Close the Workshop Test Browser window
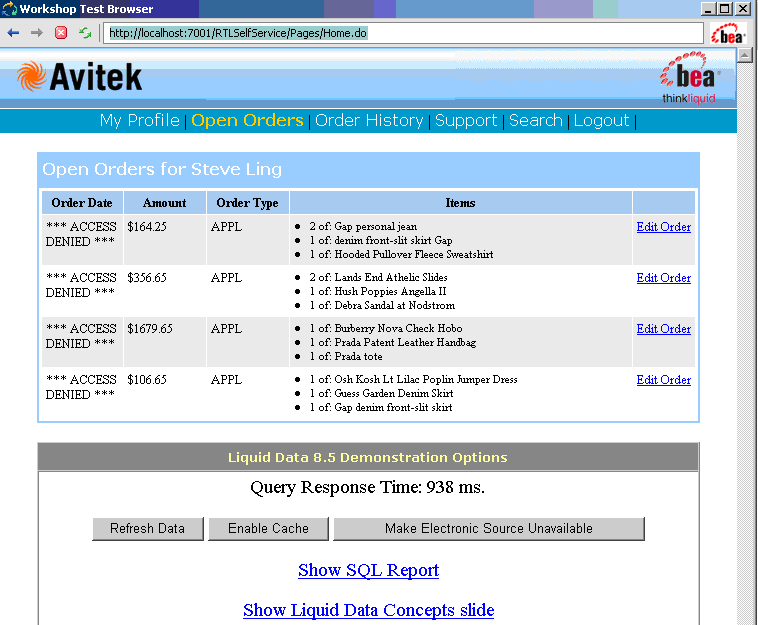The height and width of the screenshot is (625, 758). 743,9
